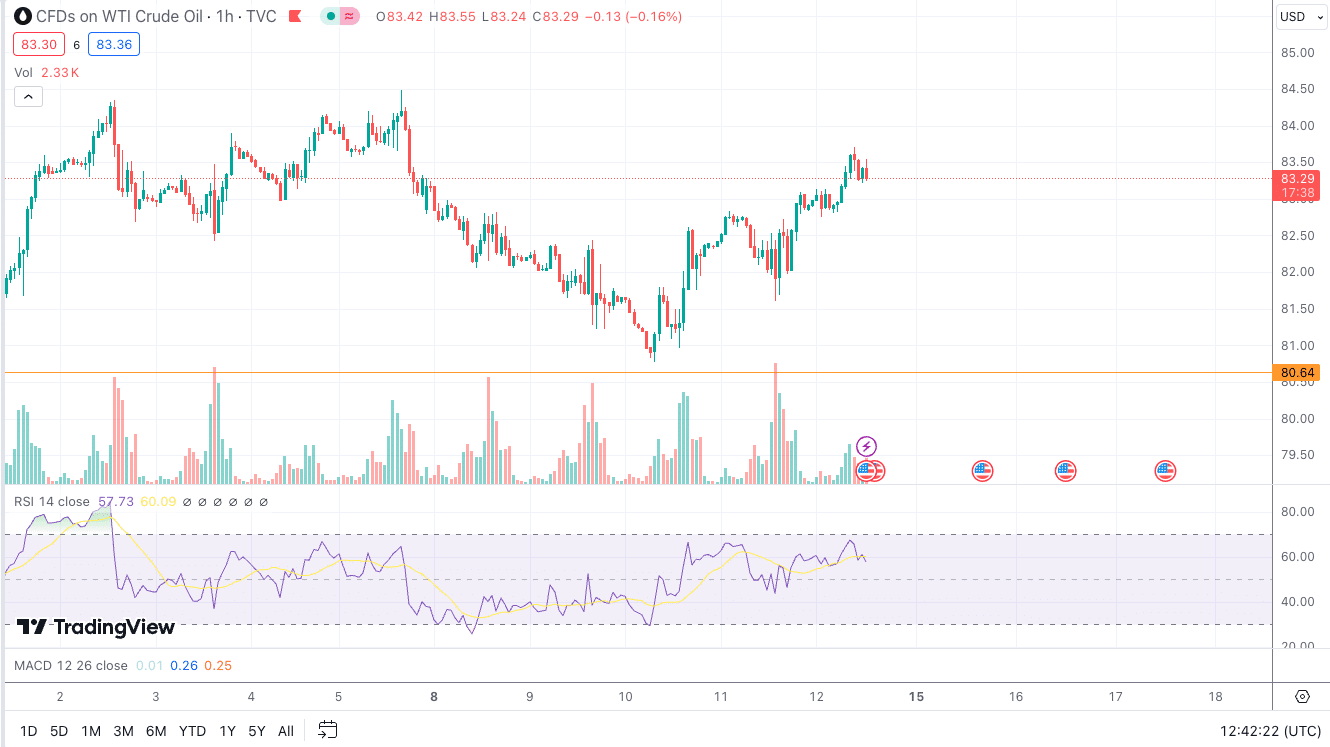1330x747 pixels.
Task: Select the 6M time range
Action: click(x=156, y=731)
